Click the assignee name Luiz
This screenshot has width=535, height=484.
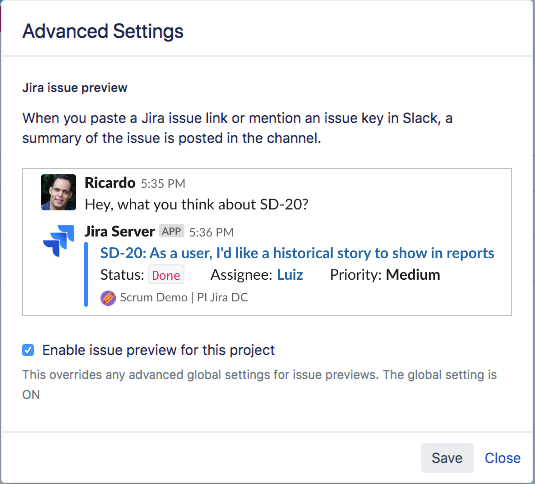(x=290, y=275)
